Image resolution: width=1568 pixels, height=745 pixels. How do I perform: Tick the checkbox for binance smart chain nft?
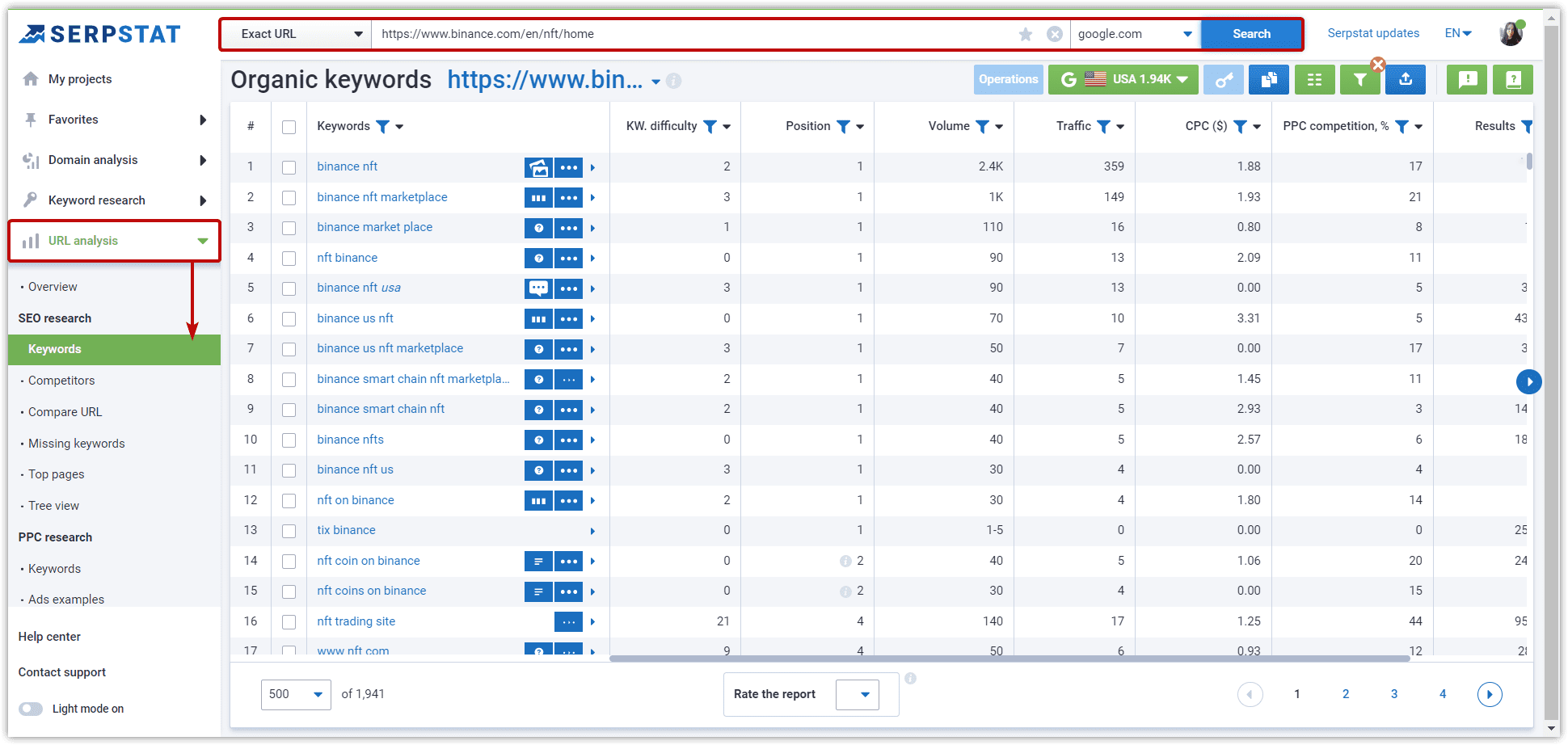click(289, 410)
